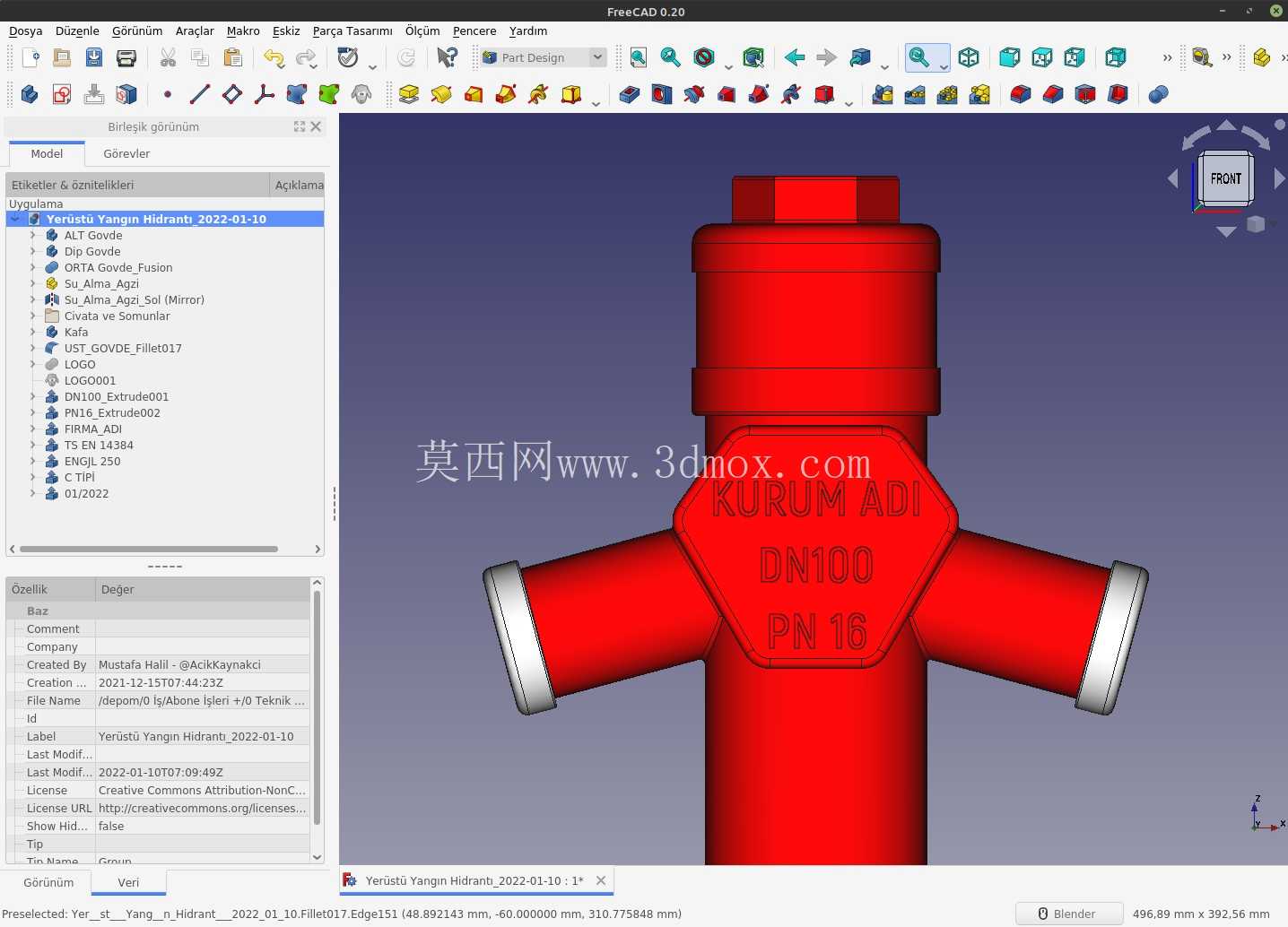Image resolution: width=1288 pixels, height=927 pixels.
Task: Collapse the Yerüstü Yangın Hidrantı document root
Action: click(15, 219)
